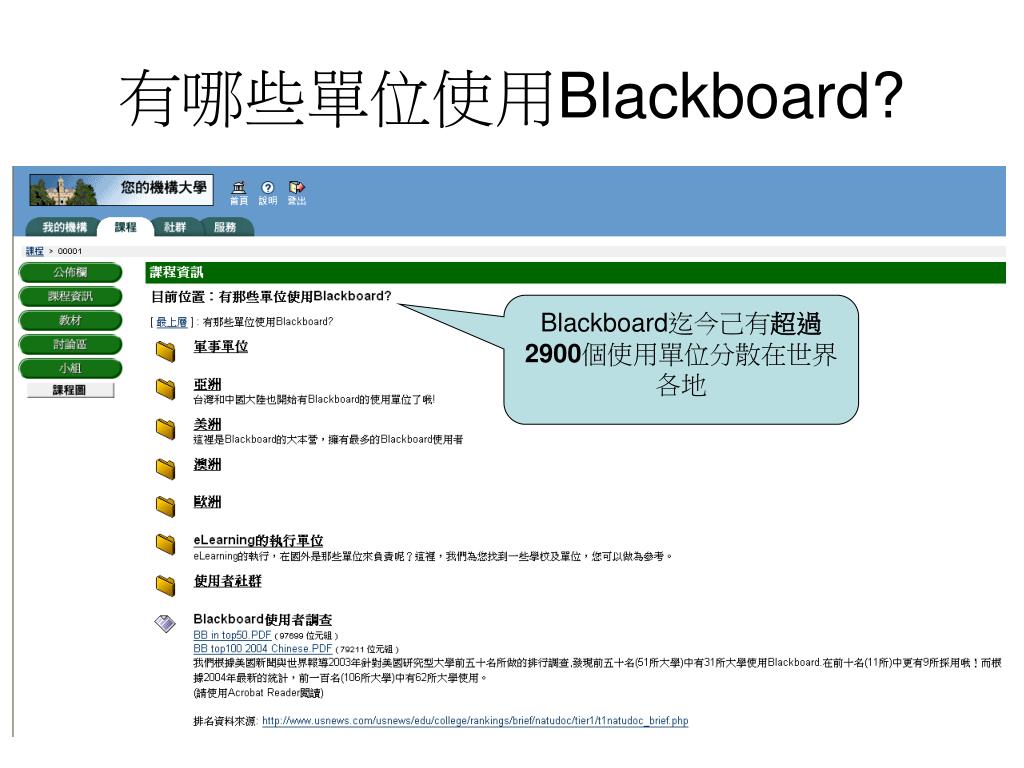Viewport: 1024px width, 768px height.
Task: Click the 課程圖 button
Action: coord(71,390)
